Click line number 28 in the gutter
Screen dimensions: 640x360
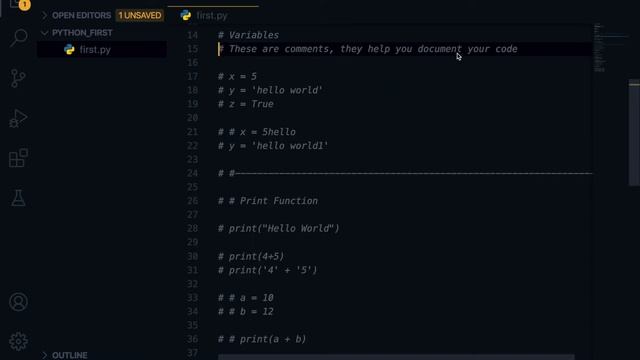(193, 228)
